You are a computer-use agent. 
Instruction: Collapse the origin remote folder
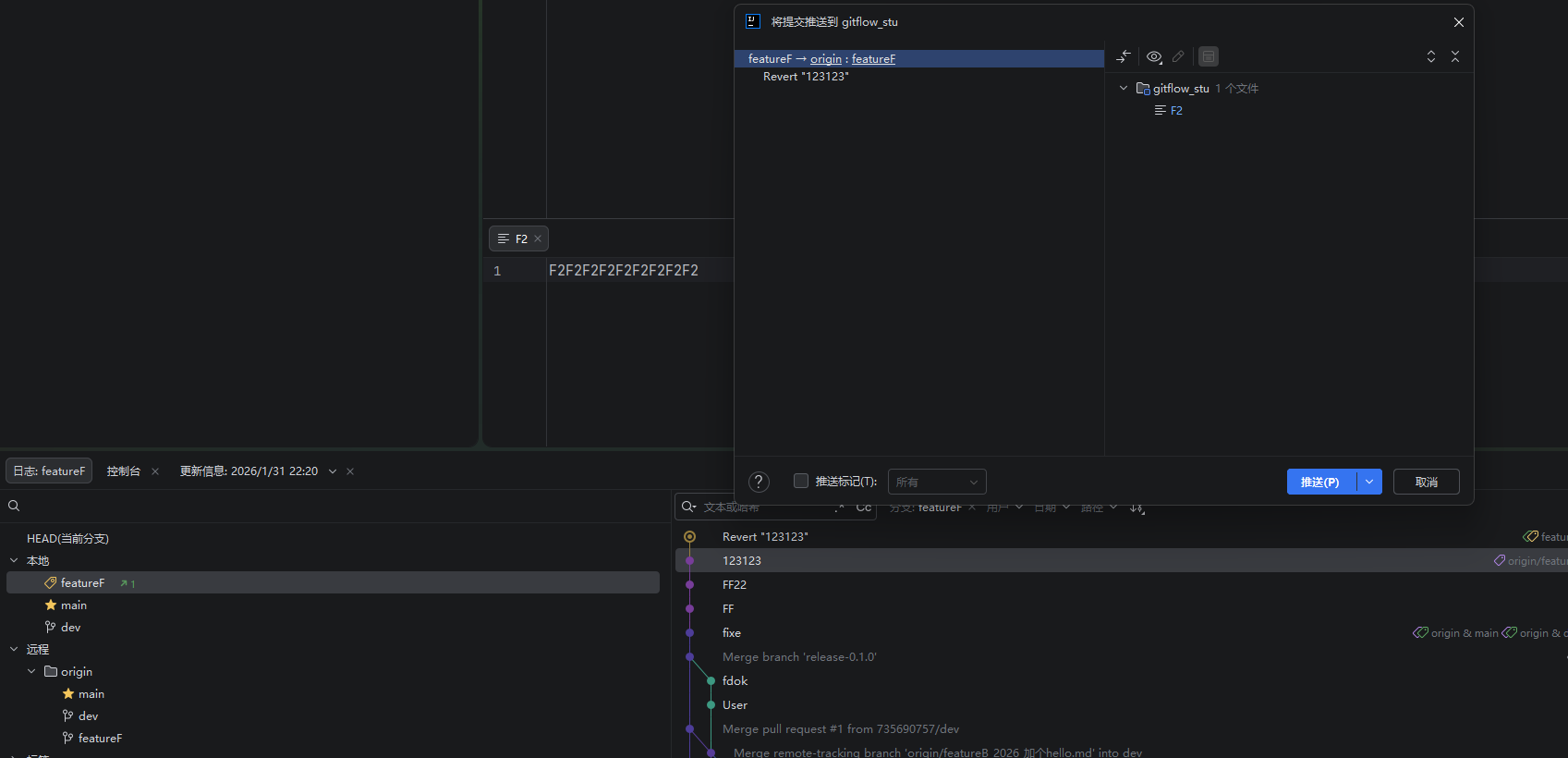(x=31, y=671)
